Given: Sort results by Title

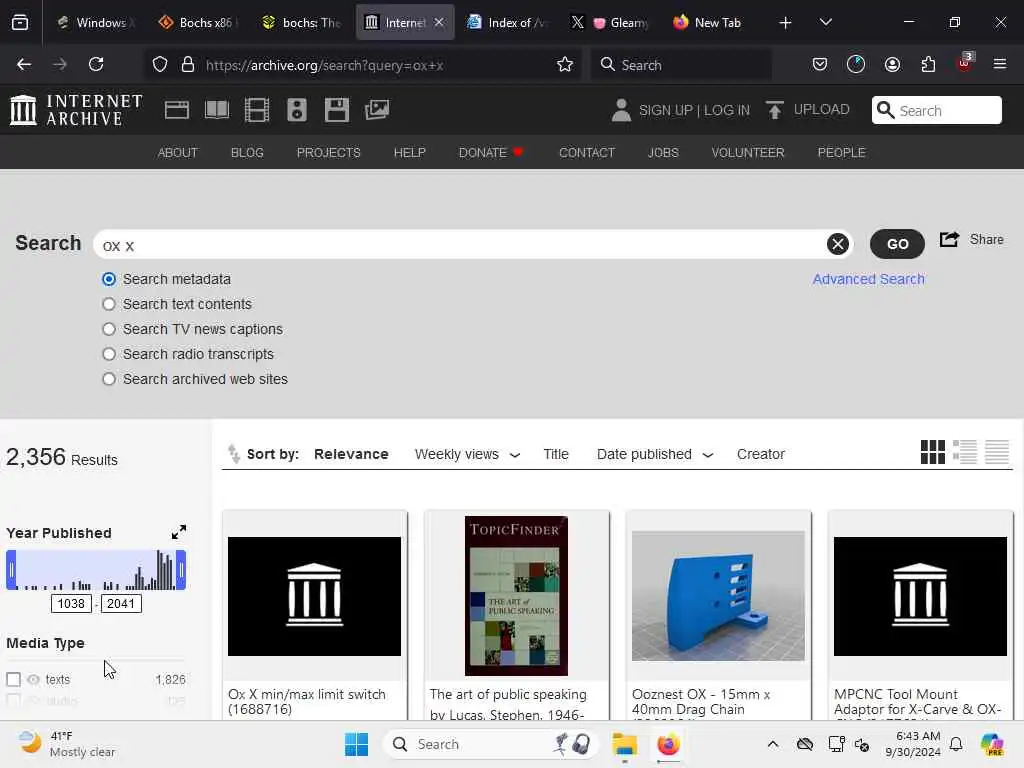Looking at the screenshot, I should pos(556,454).
